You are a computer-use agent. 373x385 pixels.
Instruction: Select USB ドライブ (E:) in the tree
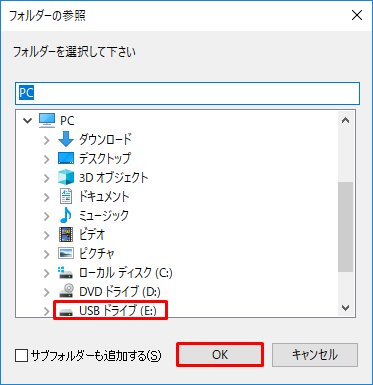tap(118, 311)
